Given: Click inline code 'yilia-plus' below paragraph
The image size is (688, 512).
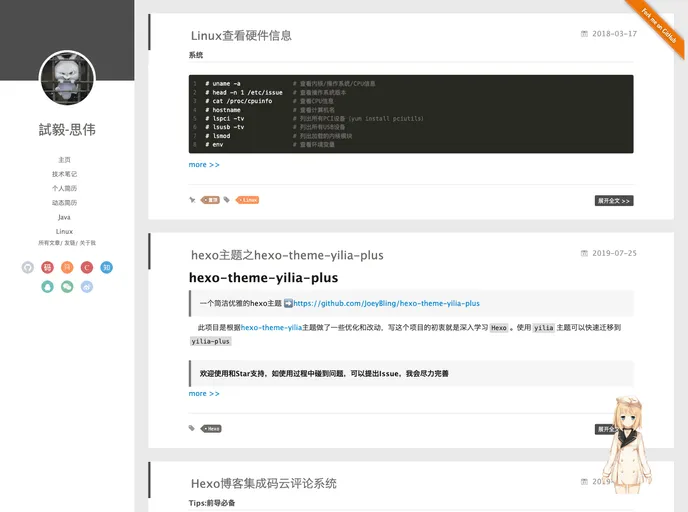Looking at the screenshot, I should point(211,341).
